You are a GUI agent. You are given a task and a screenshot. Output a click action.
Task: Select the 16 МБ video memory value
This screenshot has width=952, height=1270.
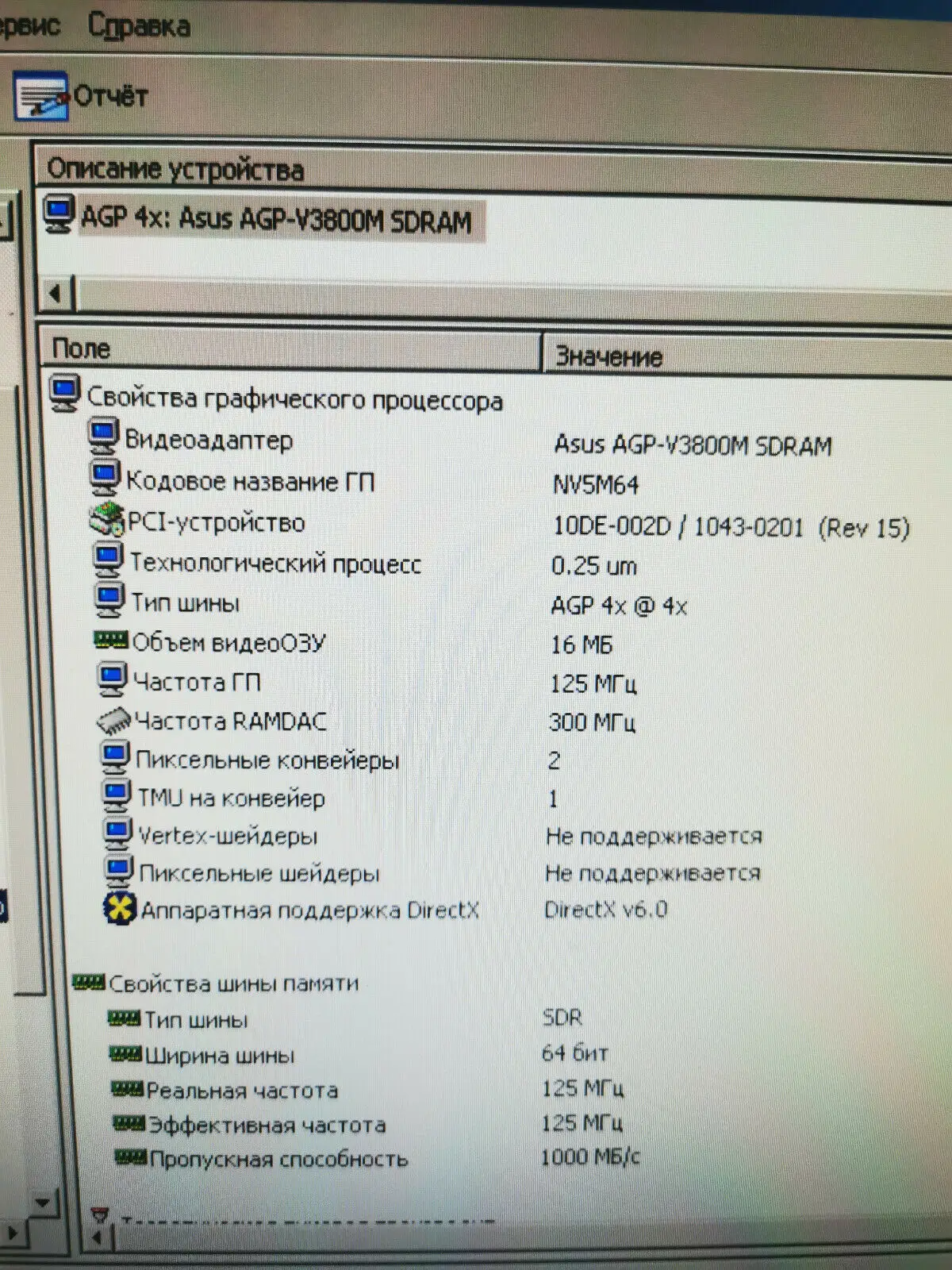(x=582, y=645)
